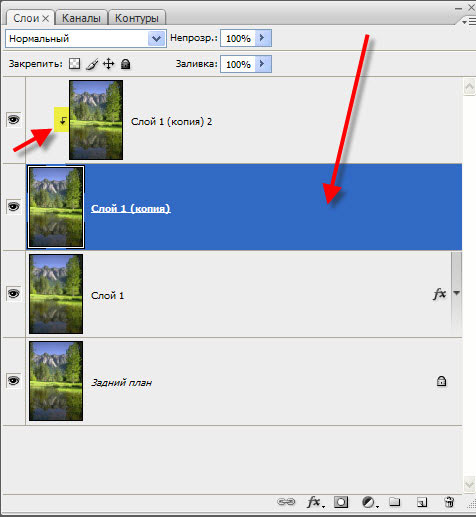Screen dimensions: 476x517
Task: Add a layer mask
Action: (x=341, y=502)
